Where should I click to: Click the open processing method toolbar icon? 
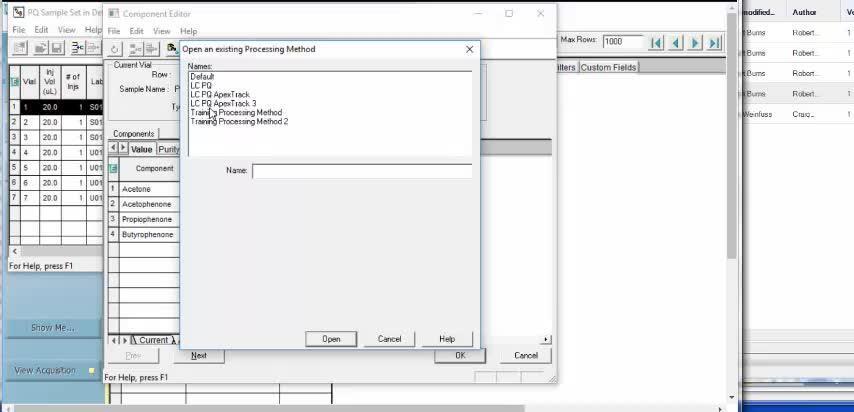[173, 48]
